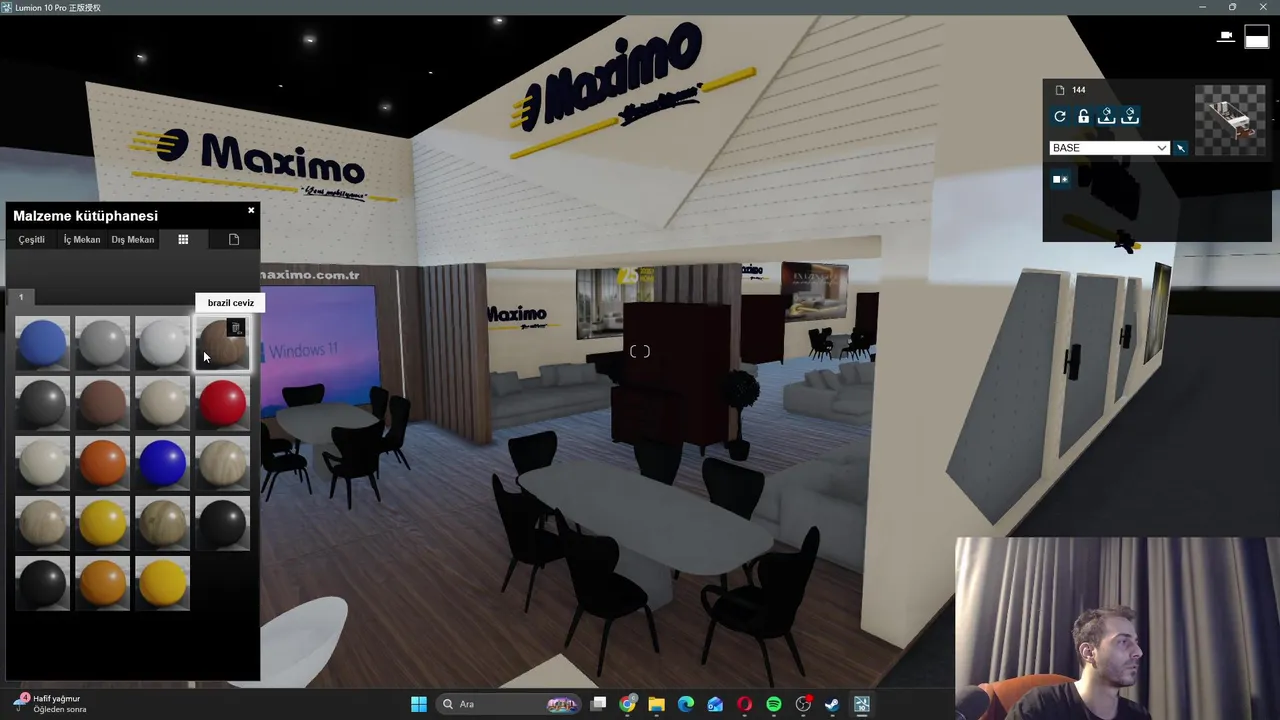Switch to the Dış Mekan tab
Screen dimensions: 1280x720
pyautogui.click(x=133, y=240)
